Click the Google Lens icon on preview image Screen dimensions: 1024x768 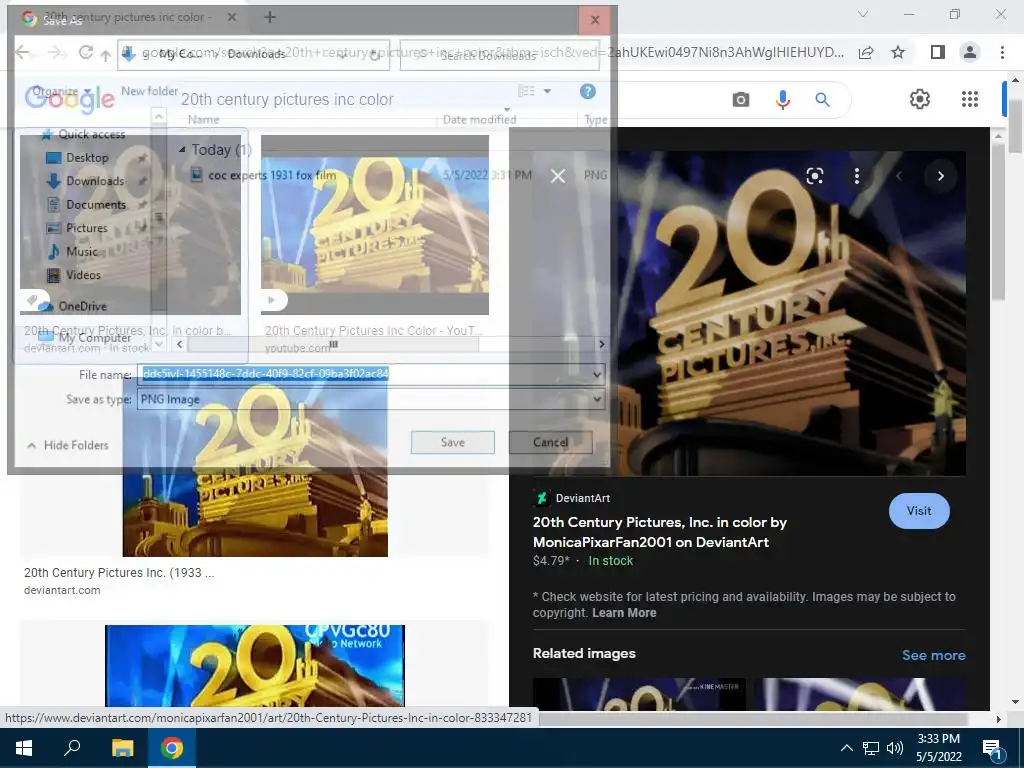[x=814, y=176]
